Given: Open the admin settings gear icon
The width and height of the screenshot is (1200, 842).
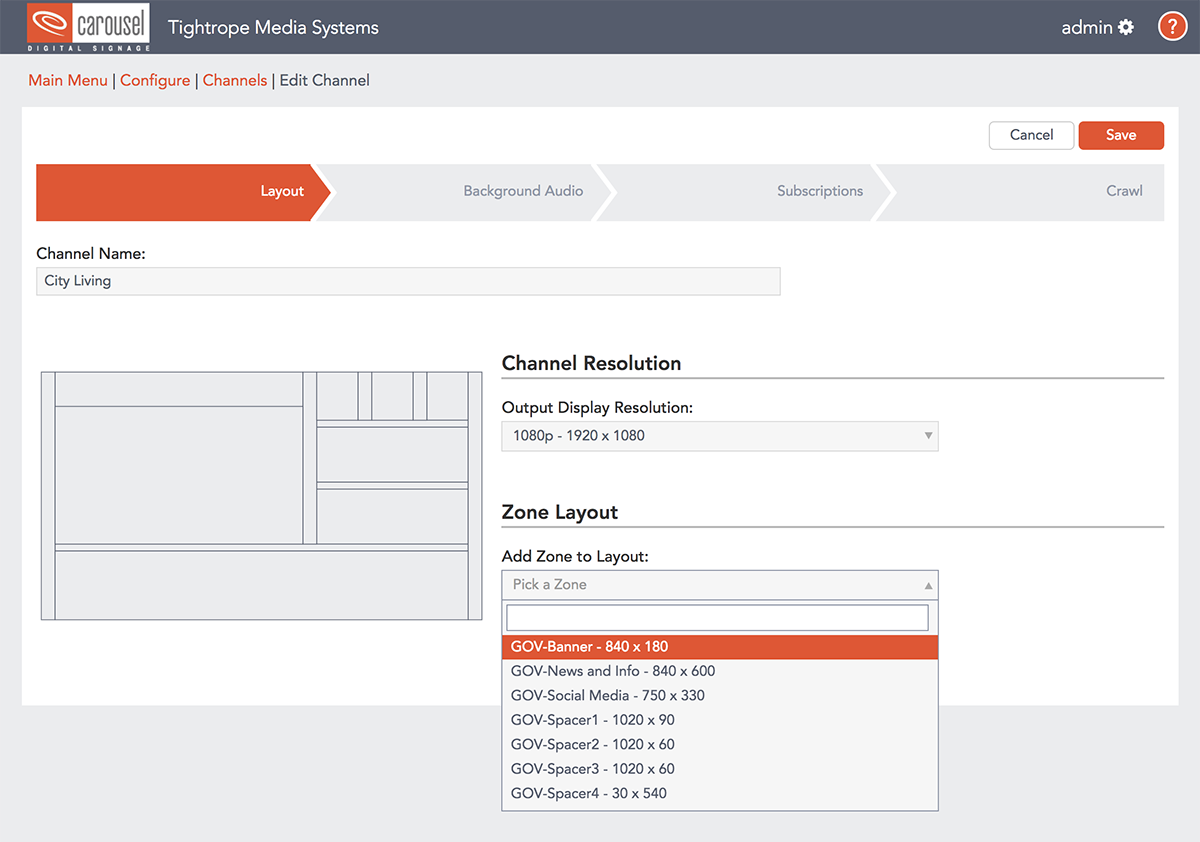Looking at the screenshot, I should click(1126, 27).
